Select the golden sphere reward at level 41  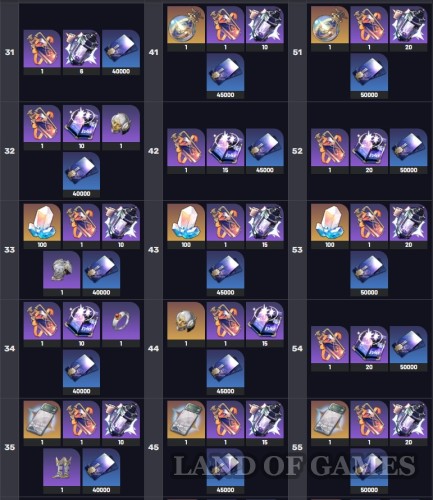186,28
